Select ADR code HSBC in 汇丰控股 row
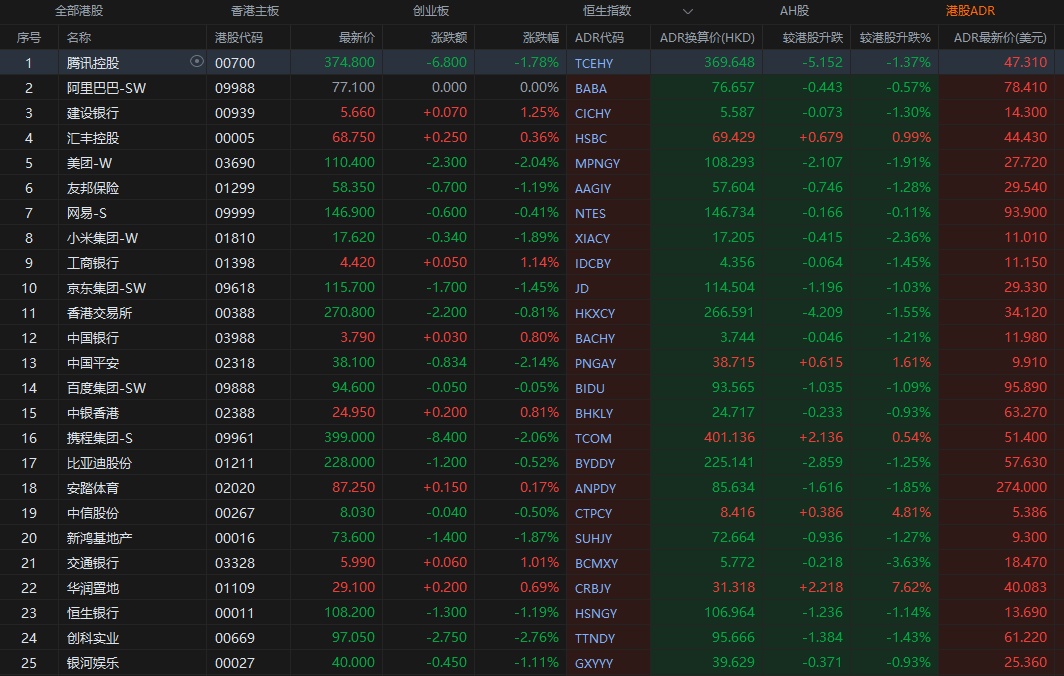Screen dimensions: 1064x676 (591, 138)
